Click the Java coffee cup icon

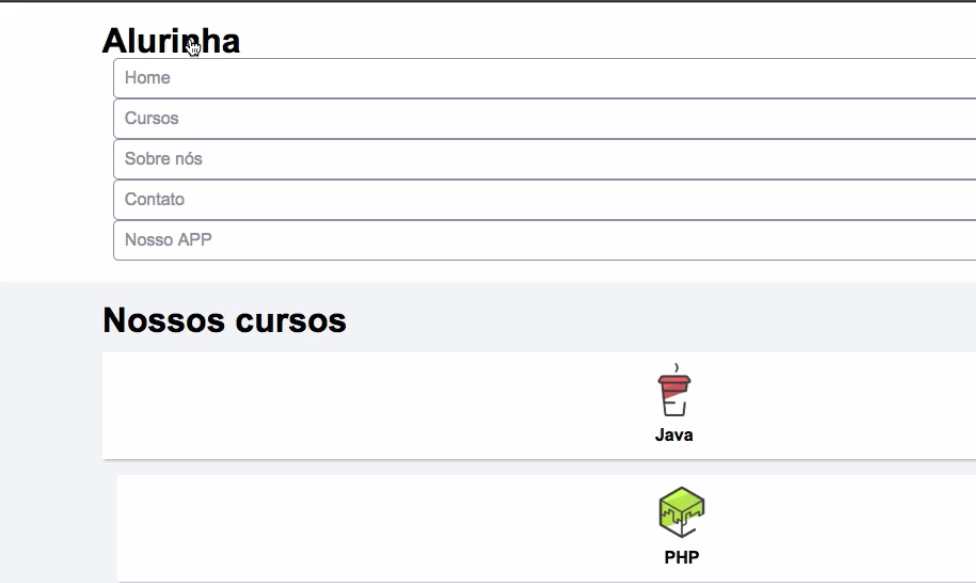click(673, 394)
